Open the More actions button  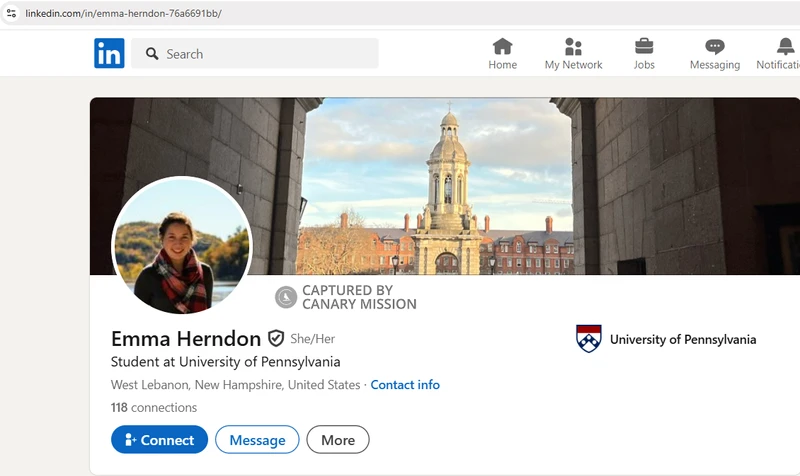click(x=338, y=440)
